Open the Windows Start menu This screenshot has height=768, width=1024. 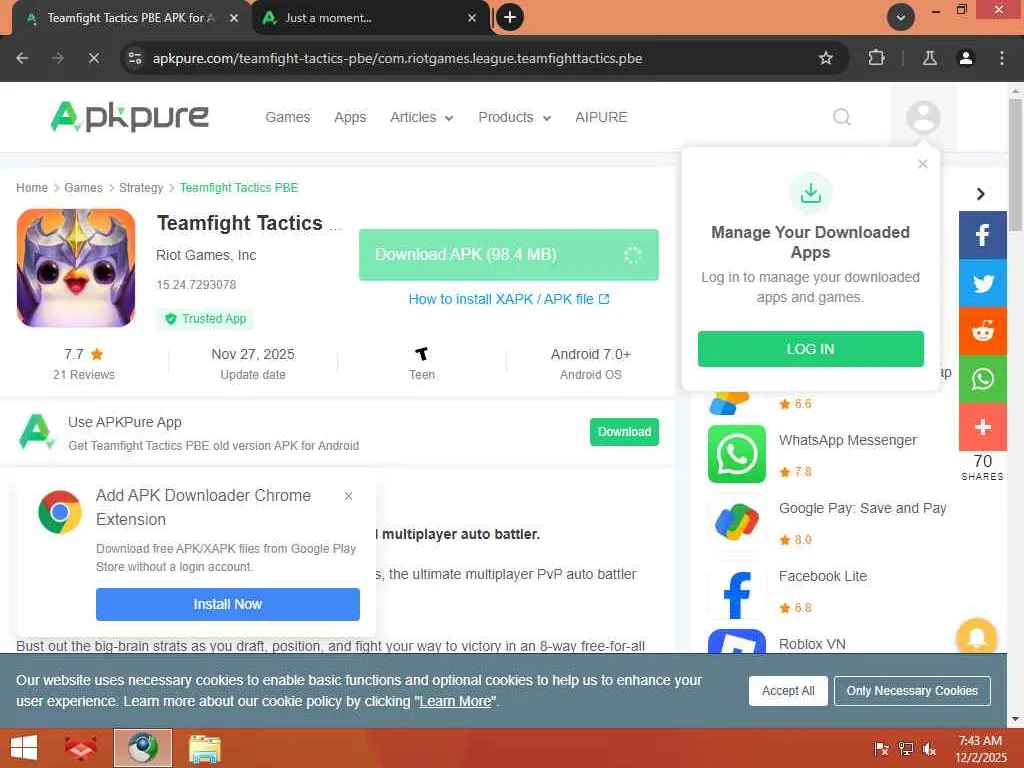pyautogui.click(x=24, y=748)
